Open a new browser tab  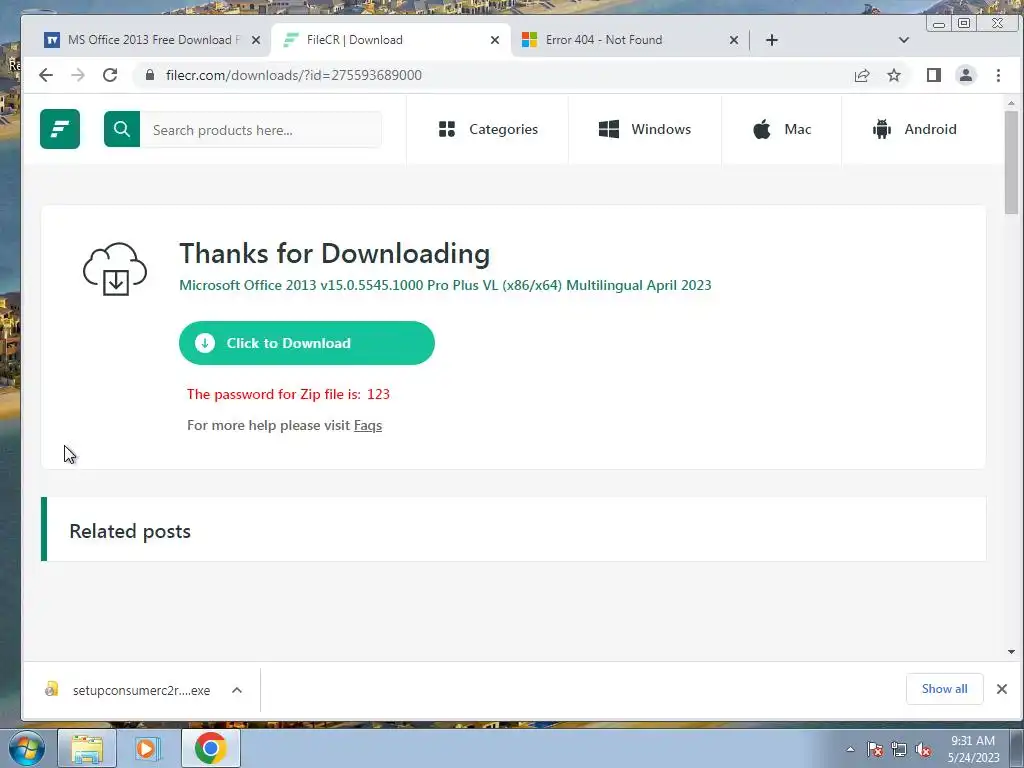(772, 40)
